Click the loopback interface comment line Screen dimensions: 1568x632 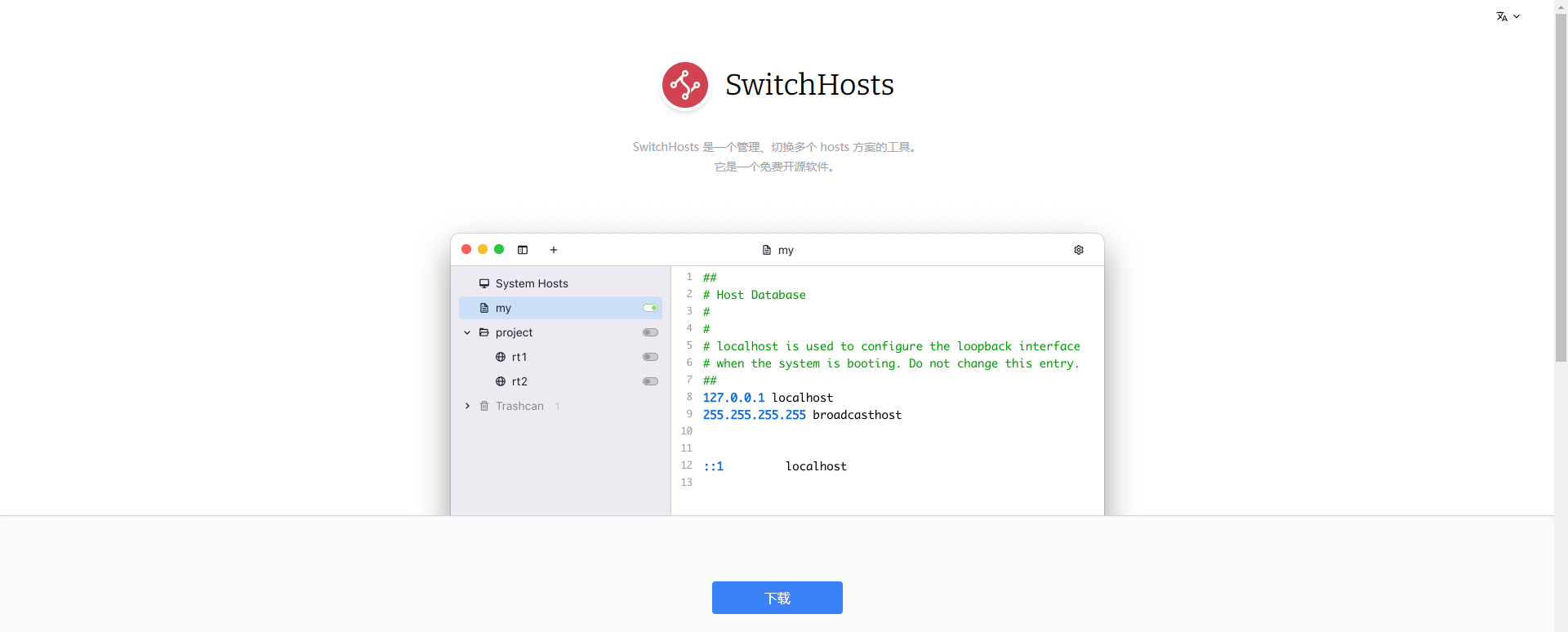point(891,346)
